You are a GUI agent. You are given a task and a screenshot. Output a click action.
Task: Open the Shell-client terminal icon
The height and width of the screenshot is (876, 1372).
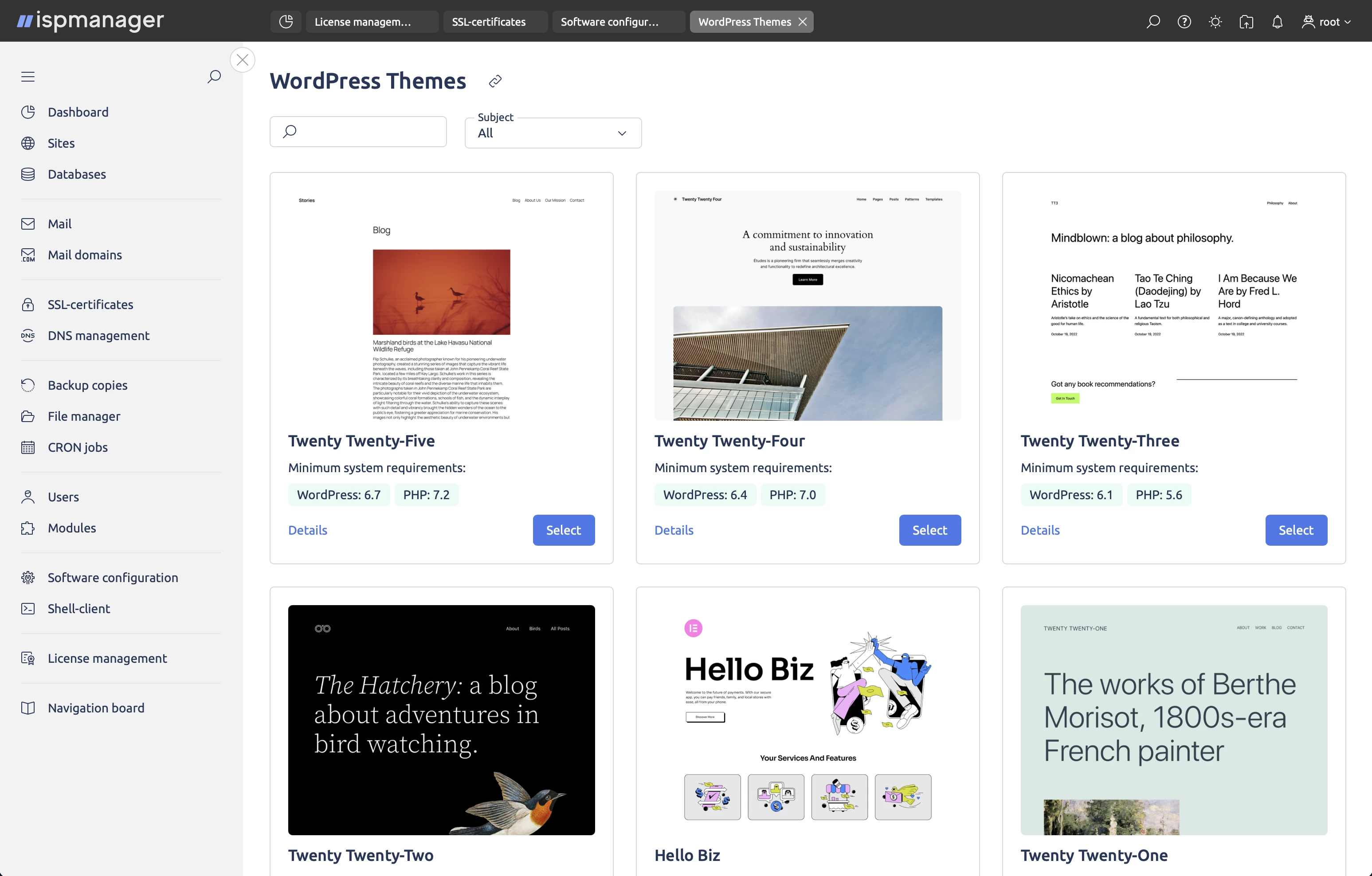click(28, 608)
